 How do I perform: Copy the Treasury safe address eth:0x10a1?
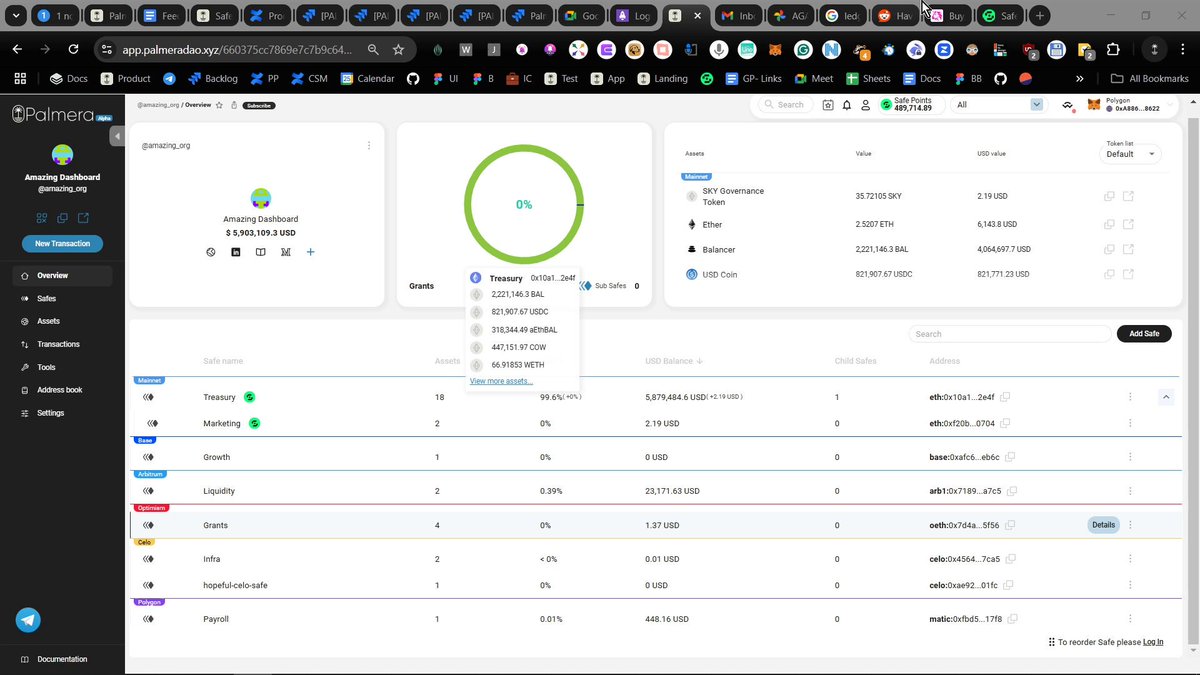[1005, 397]
